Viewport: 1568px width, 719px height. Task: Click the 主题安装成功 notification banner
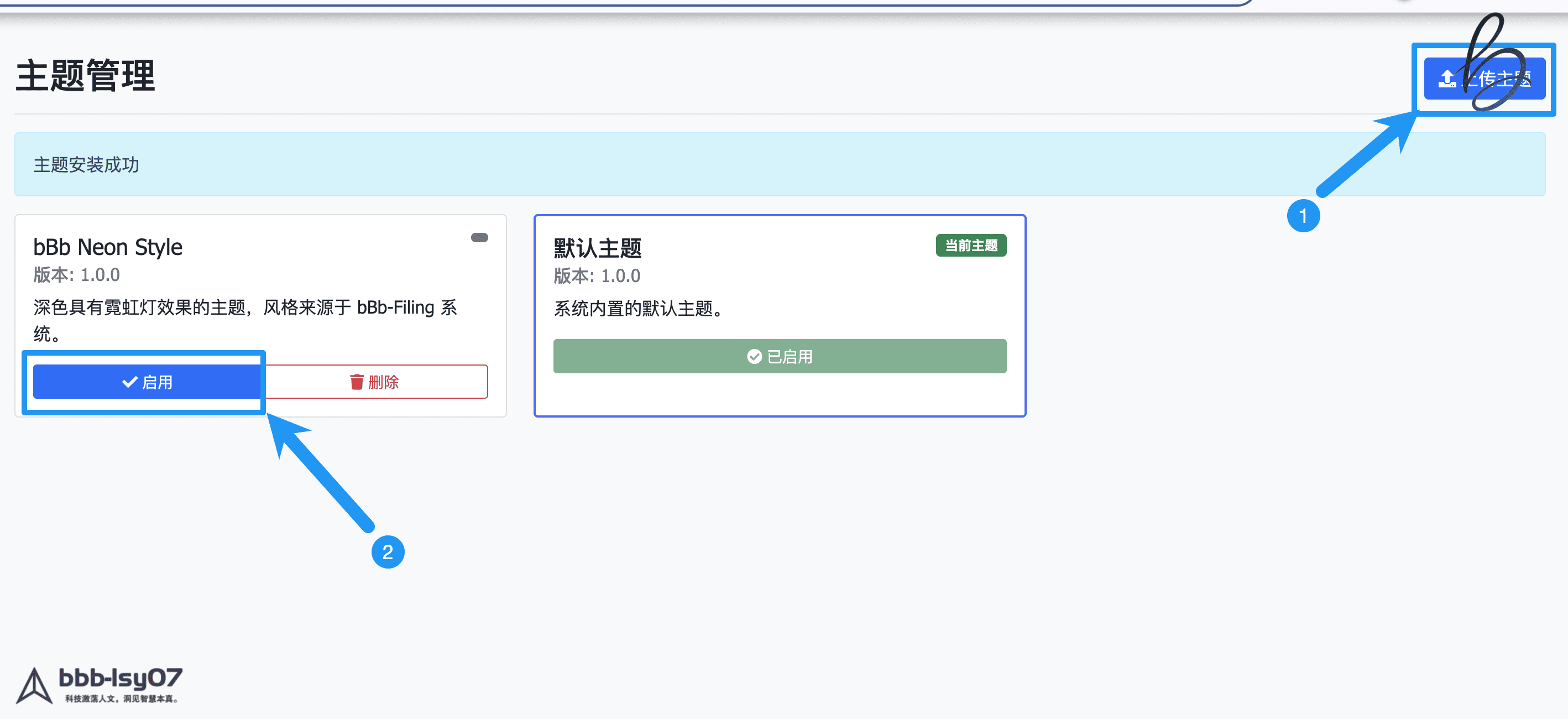pyautogui.click(x=779, y=164)
